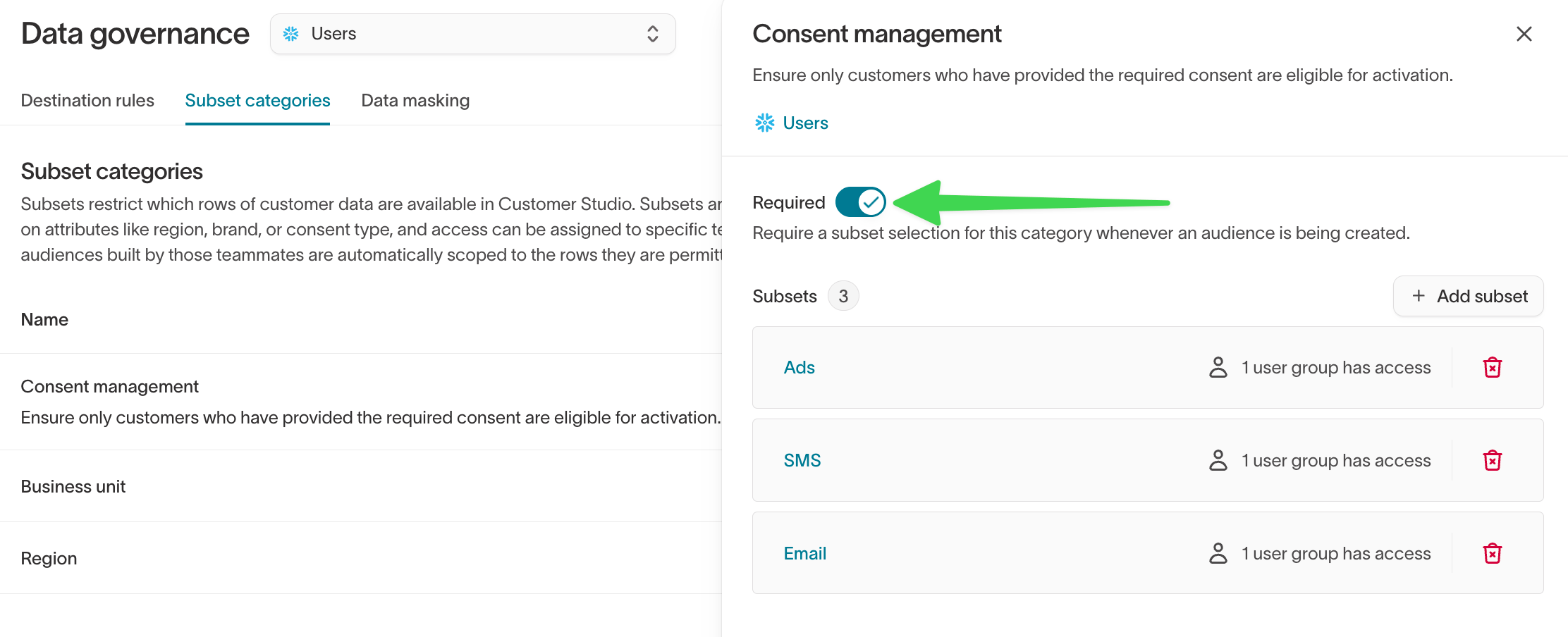Select the Region category row
The height and width of the screenshot is (637, 1568).
pyautogui.click(x=361, y=558)
